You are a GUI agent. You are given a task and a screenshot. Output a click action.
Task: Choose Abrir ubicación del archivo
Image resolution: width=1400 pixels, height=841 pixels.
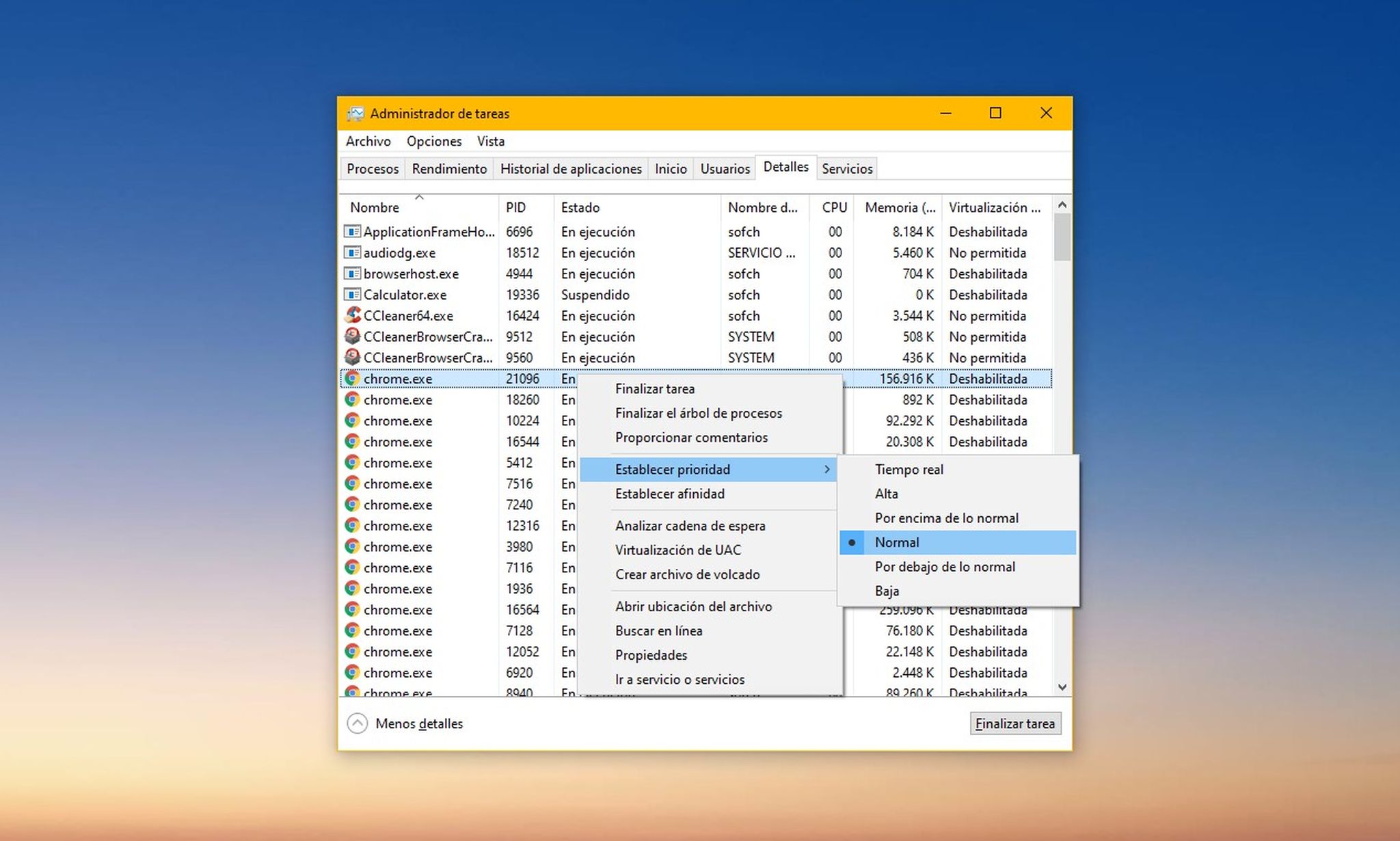point(693,606)
